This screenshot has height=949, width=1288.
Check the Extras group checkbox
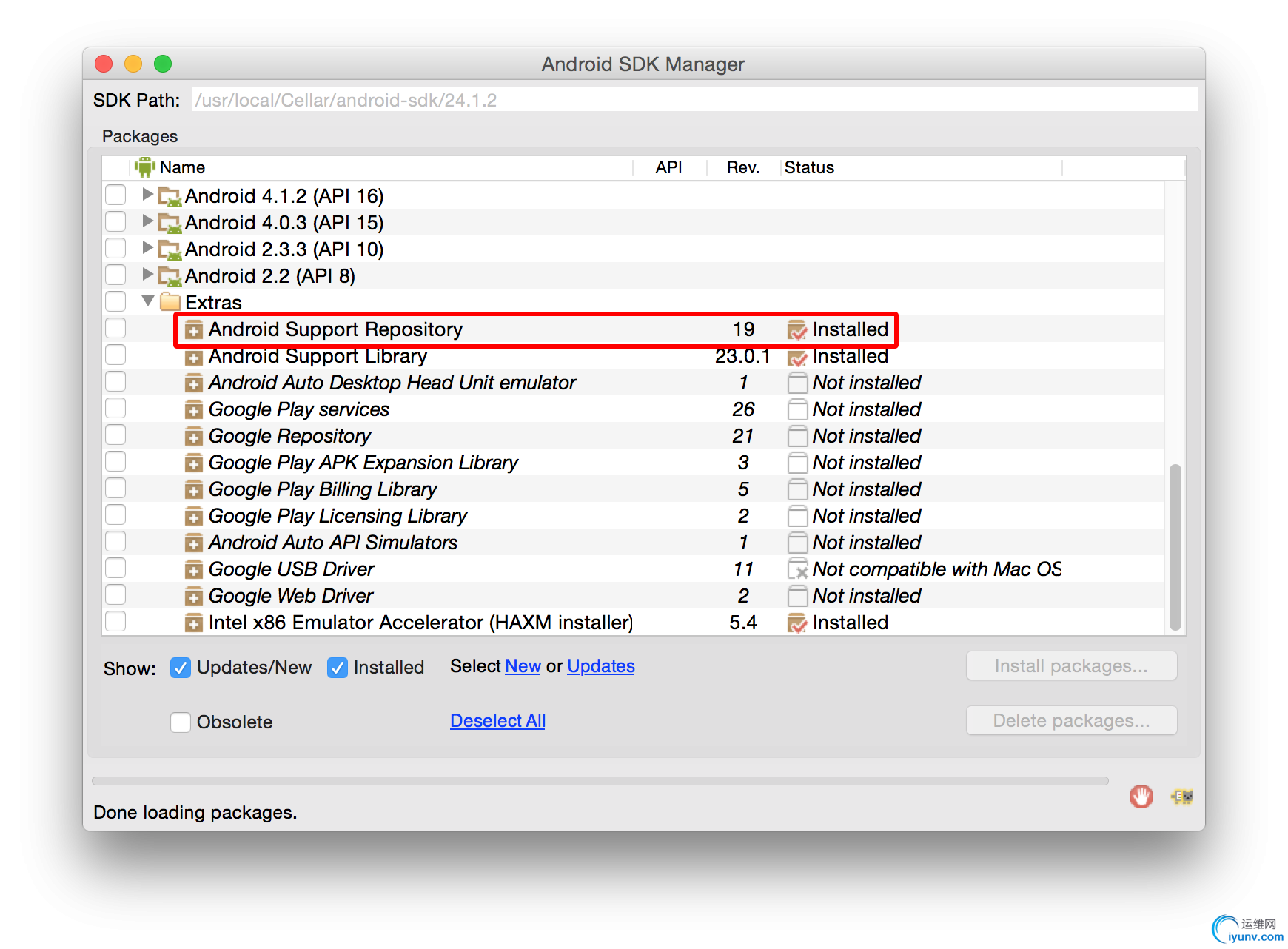pyautogui.click(x=115, y=301)
